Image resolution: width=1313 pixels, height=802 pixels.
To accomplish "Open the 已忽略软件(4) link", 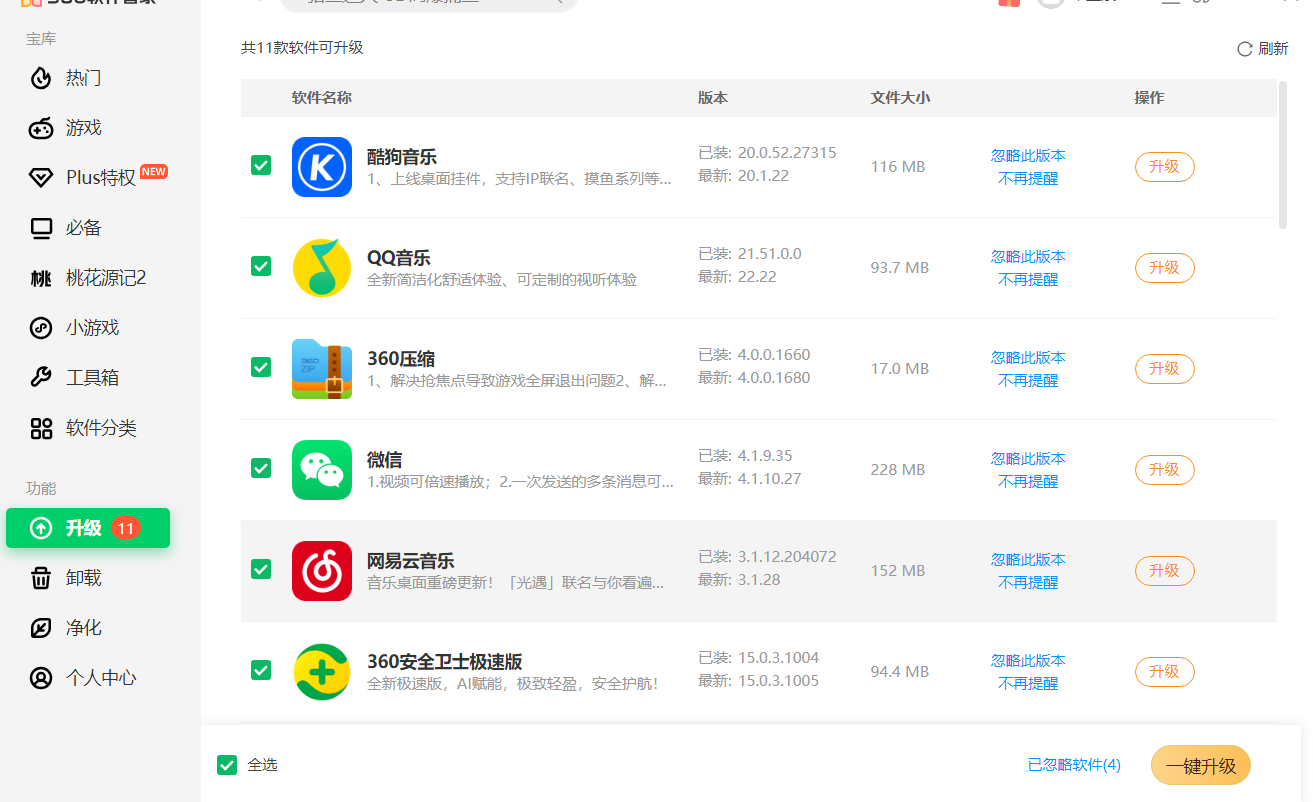I will pyautogui.click(x=1074, y=765).
